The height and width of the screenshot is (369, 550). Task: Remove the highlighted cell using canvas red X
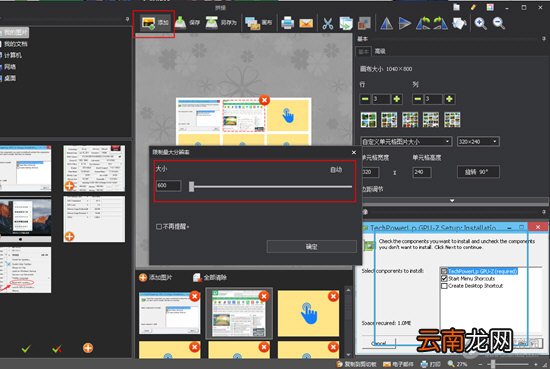(x=264, y=100)
